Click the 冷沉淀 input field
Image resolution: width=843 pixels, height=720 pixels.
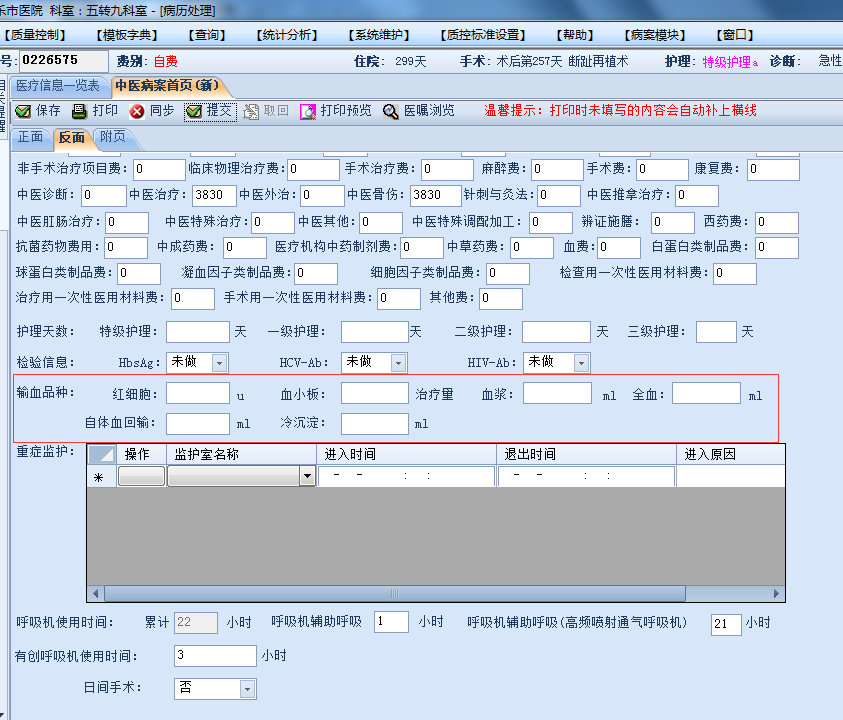pos(375,424)
